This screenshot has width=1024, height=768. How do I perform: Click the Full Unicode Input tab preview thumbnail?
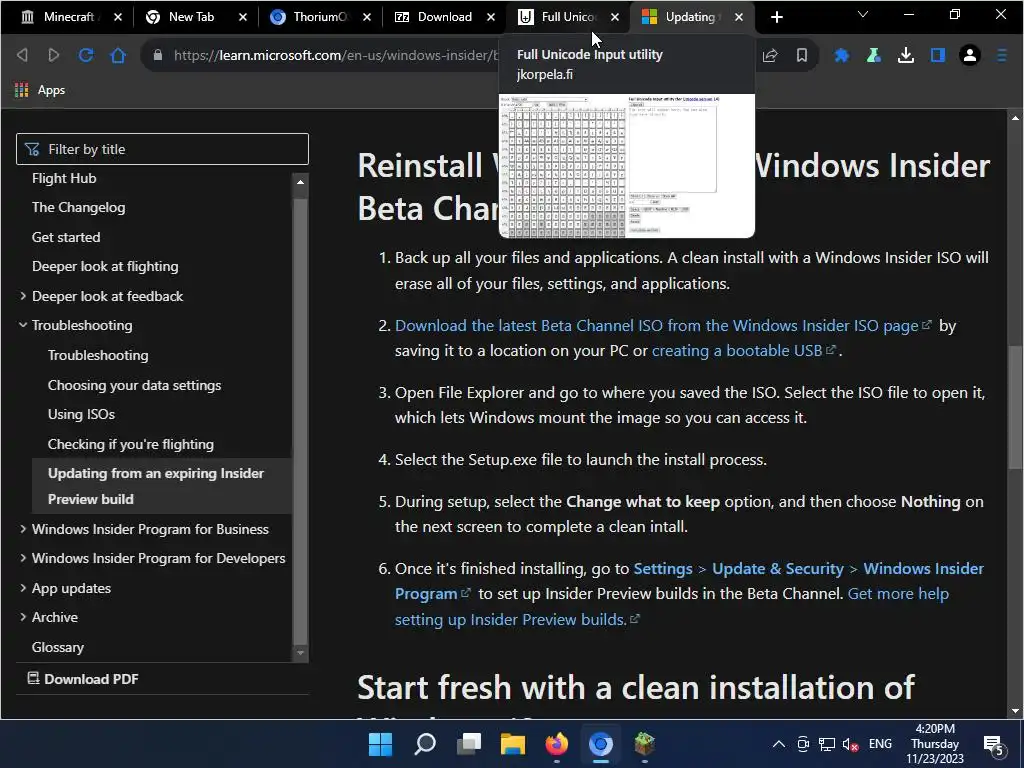627,166
